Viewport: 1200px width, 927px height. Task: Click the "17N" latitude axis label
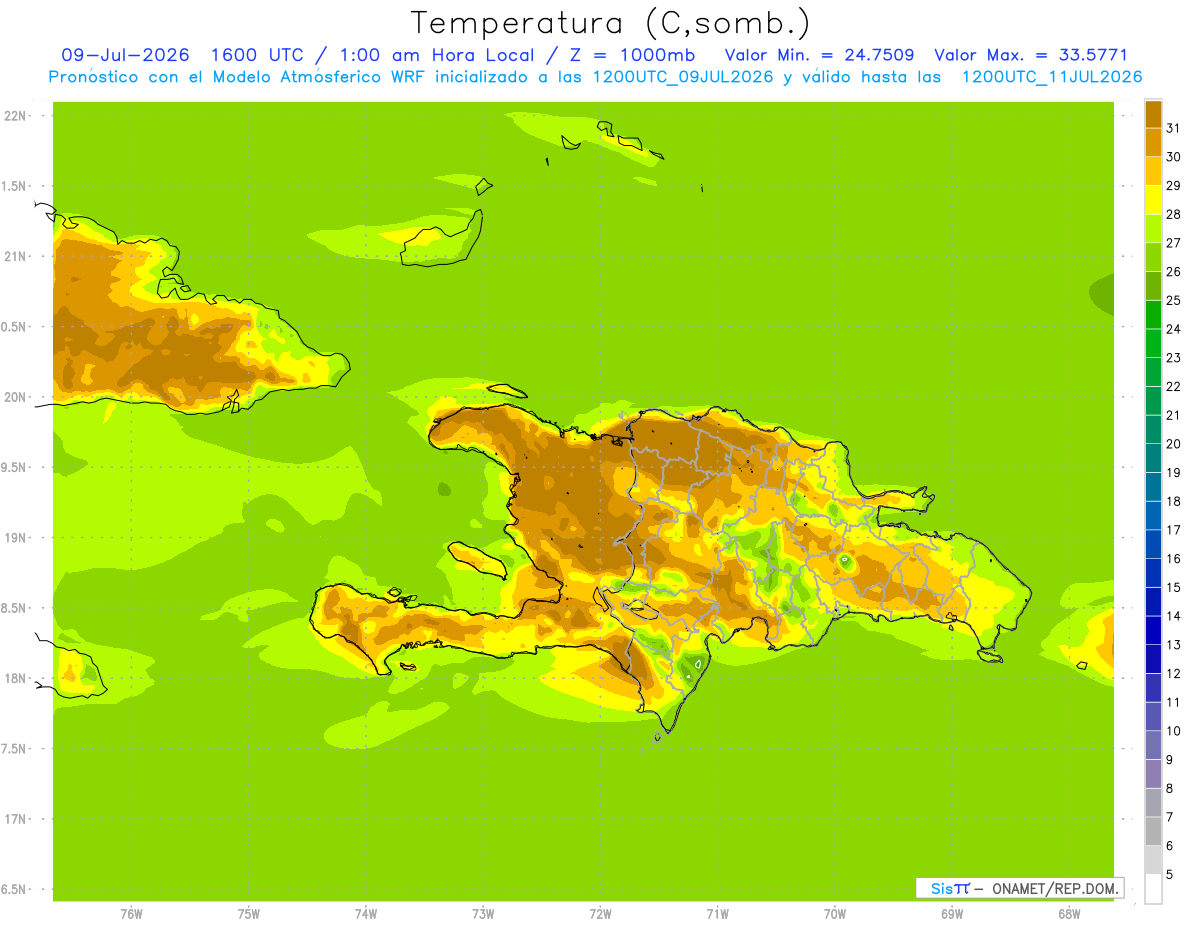point(14,819)
